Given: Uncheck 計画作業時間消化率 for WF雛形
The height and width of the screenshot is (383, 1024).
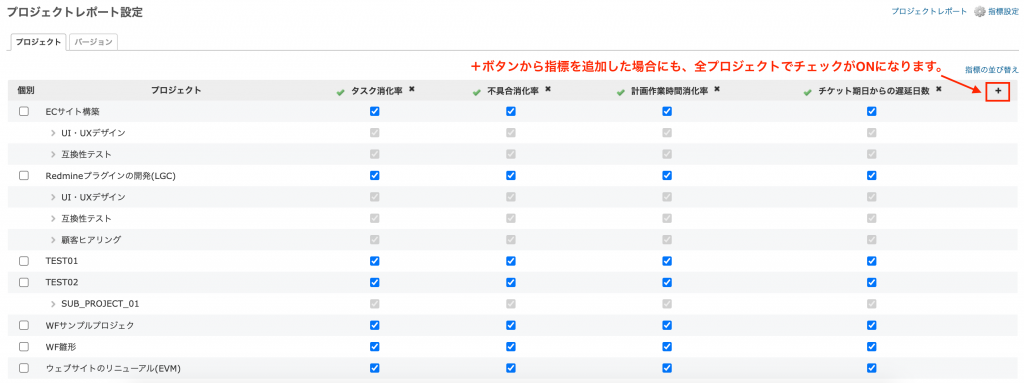Looking at the screenshot, I should pyautogui.click(x=667, y=346).
